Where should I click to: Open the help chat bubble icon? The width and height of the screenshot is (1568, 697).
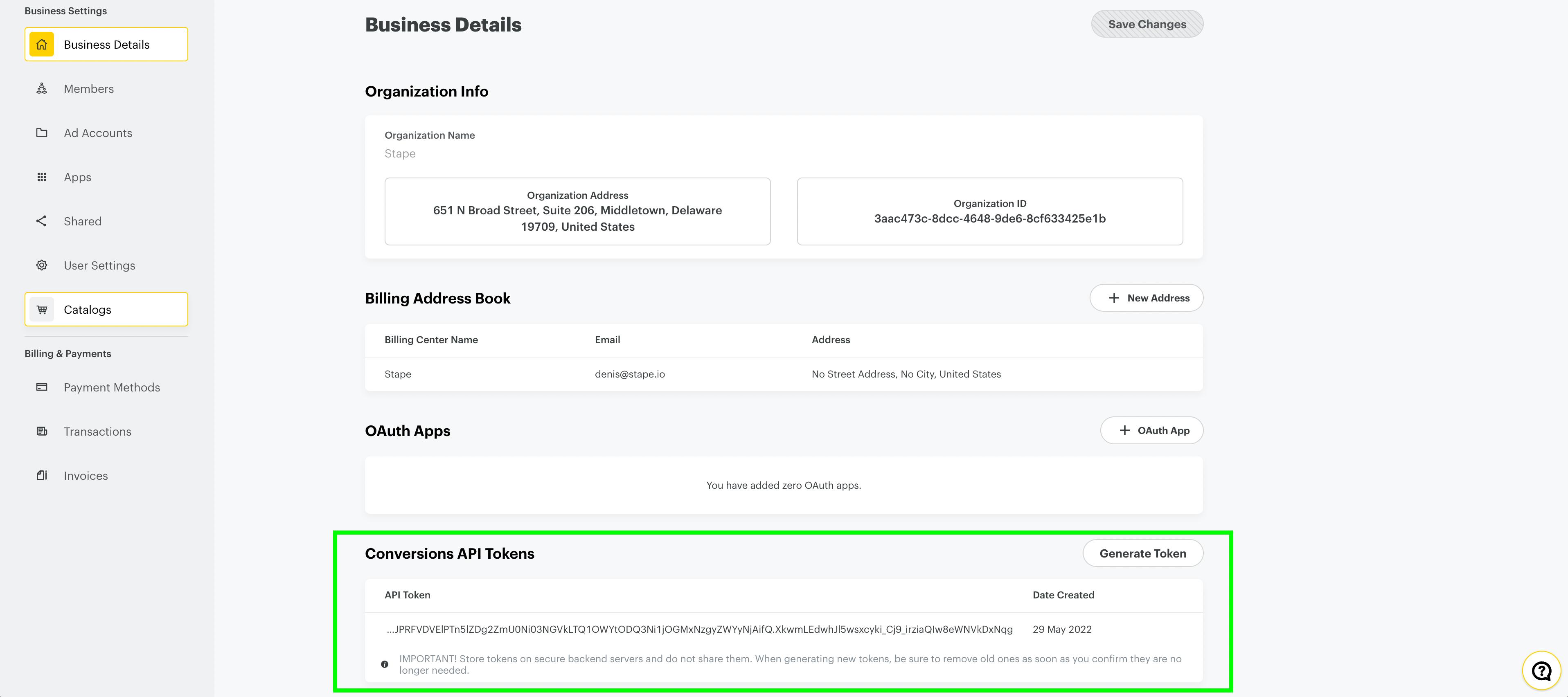tap(1541, 671)
